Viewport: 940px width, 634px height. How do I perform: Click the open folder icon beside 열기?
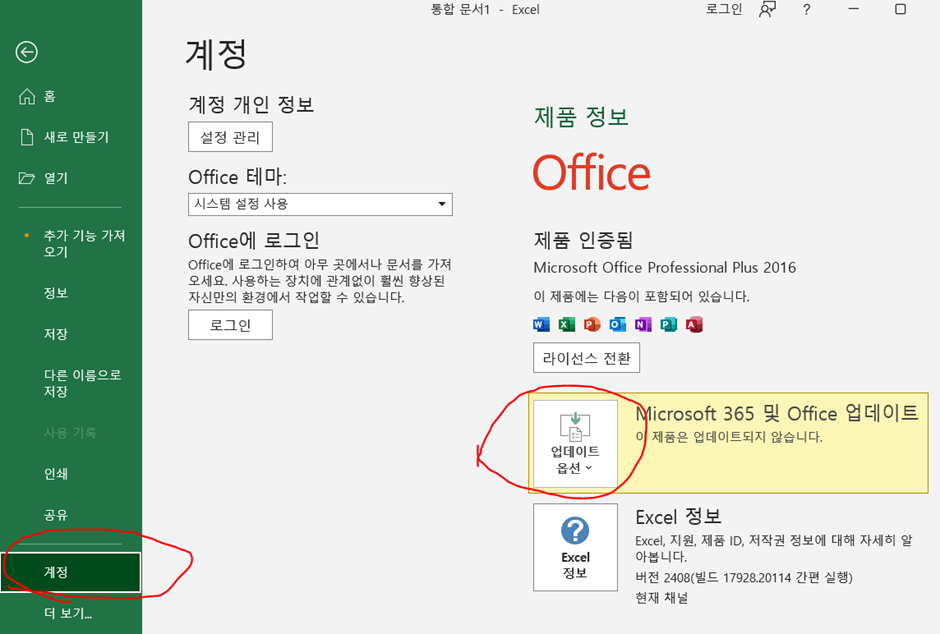click(x=27, y=178)
